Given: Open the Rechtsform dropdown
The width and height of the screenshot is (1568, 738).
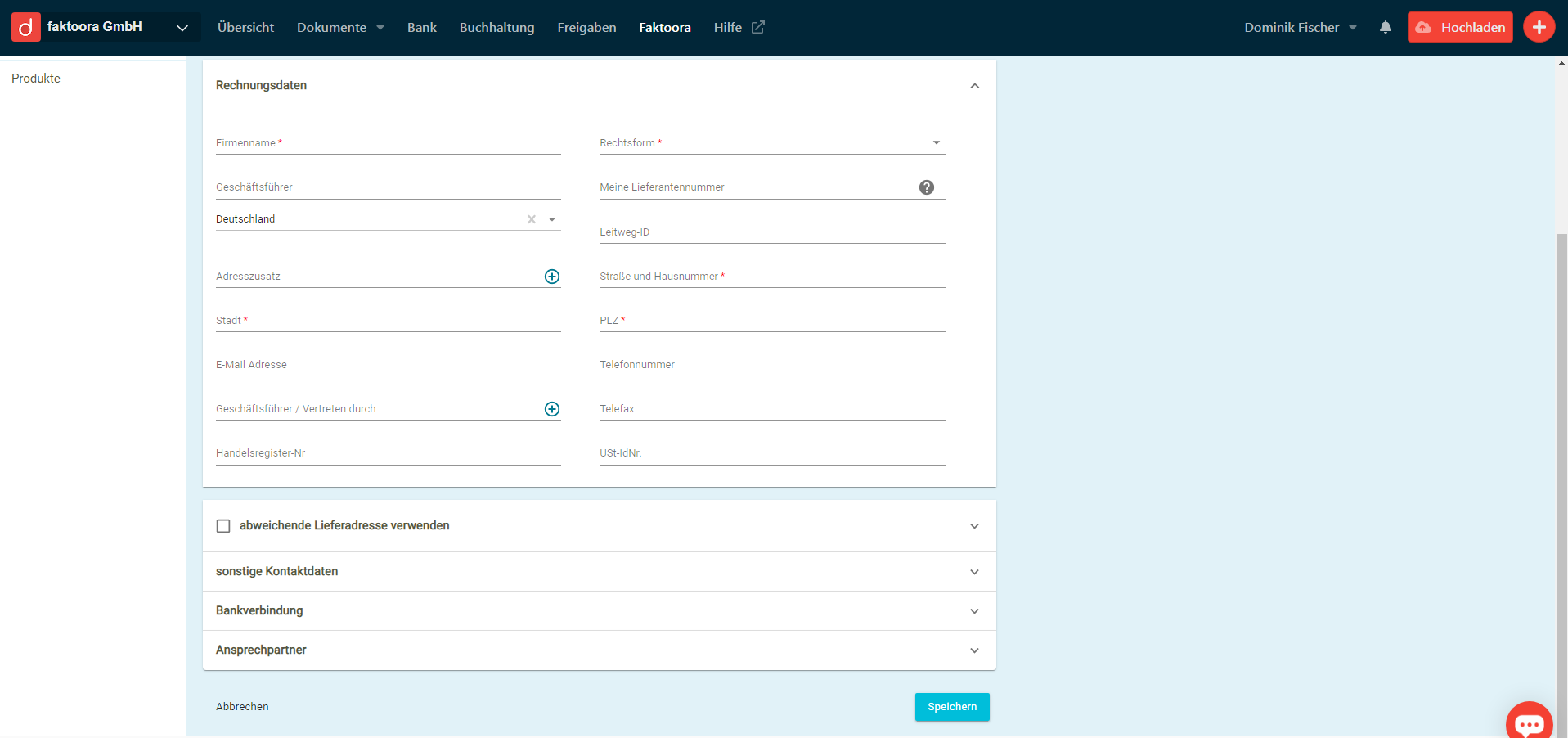Looking at the screenshot, I should click(771, 143).
